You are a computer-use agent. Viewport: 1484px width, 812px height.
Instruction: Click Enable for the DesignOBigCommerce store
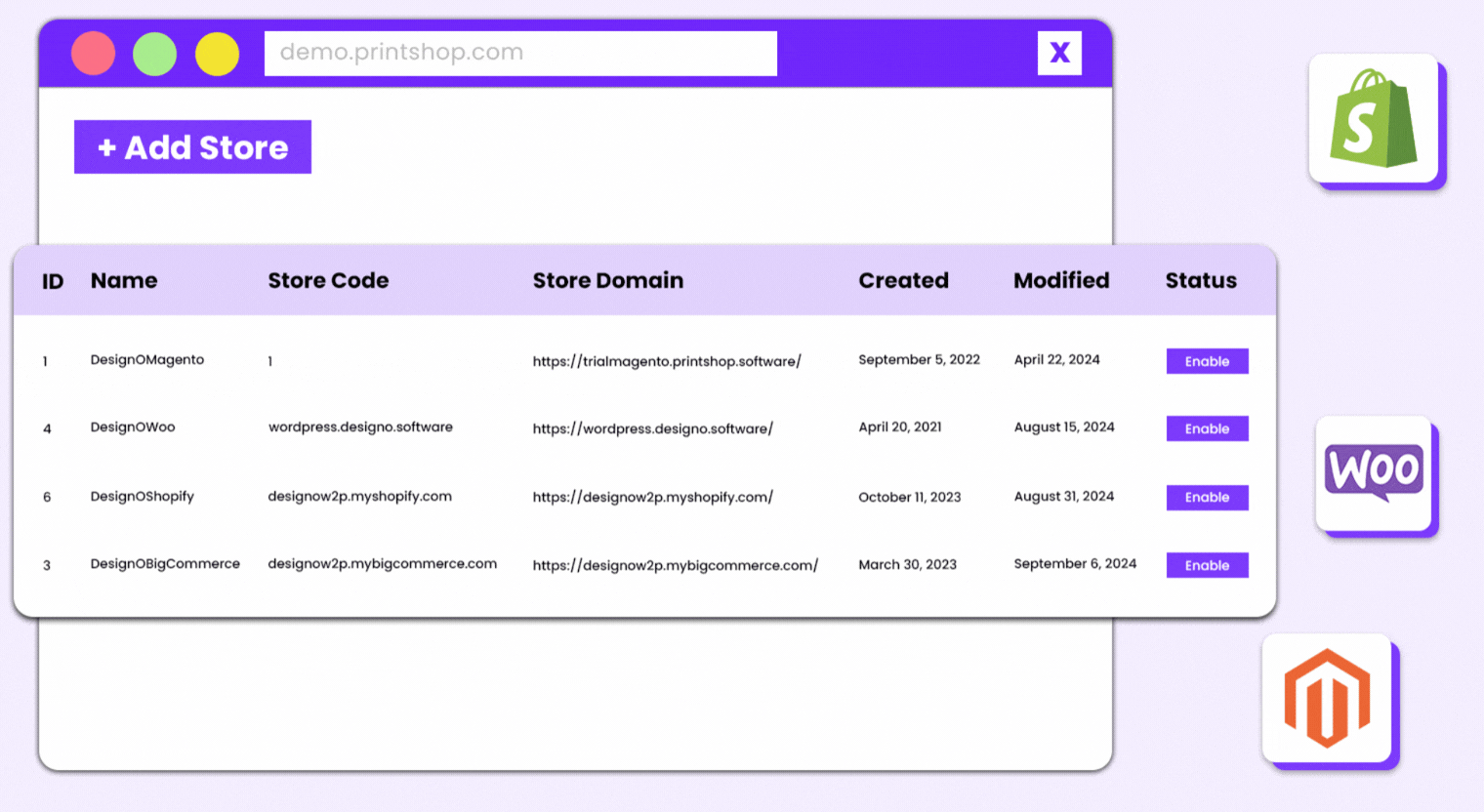tap(1207, 565)
